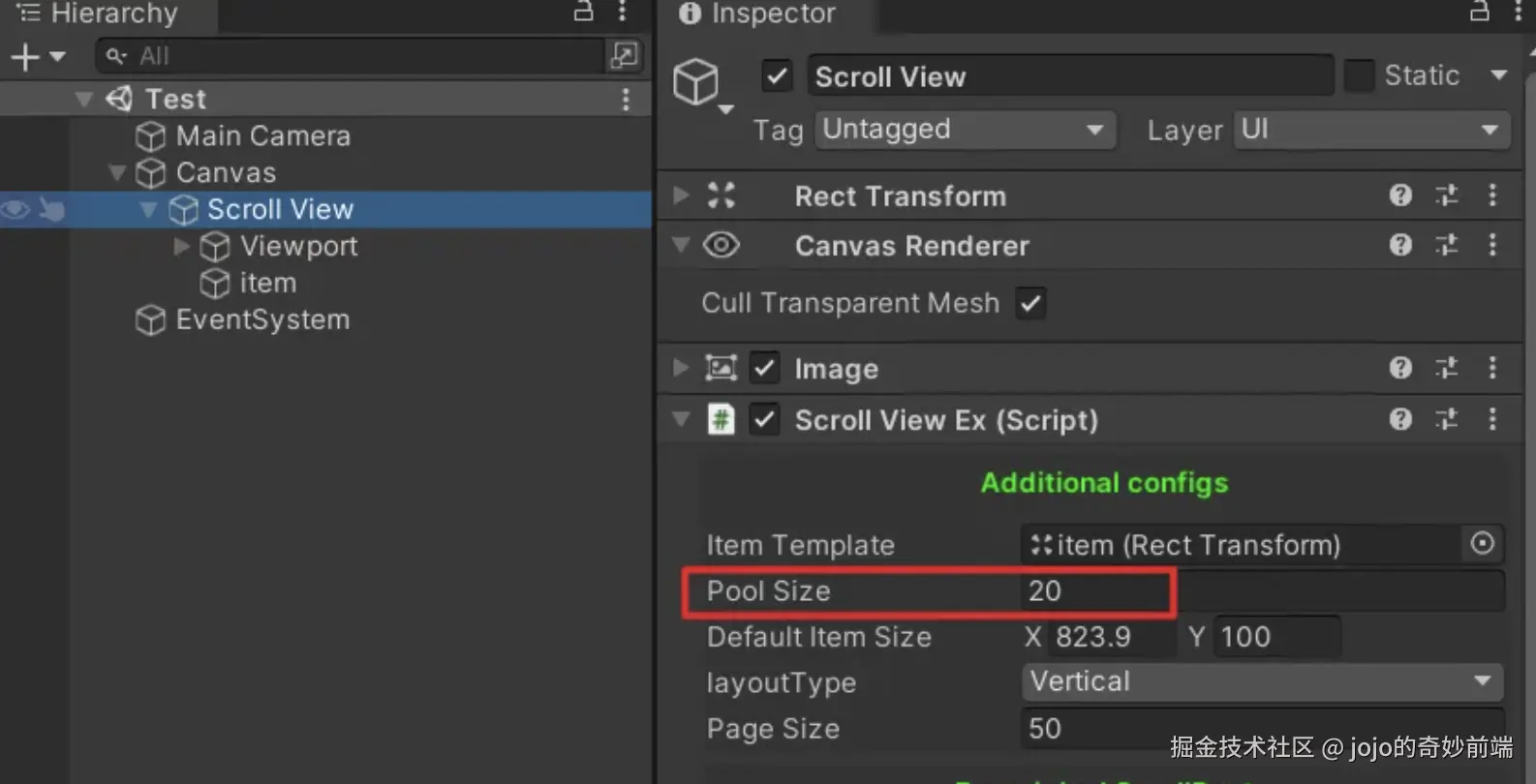Toggle the Static checkbox
1536x784 pixels.
tap(1359, 75)
